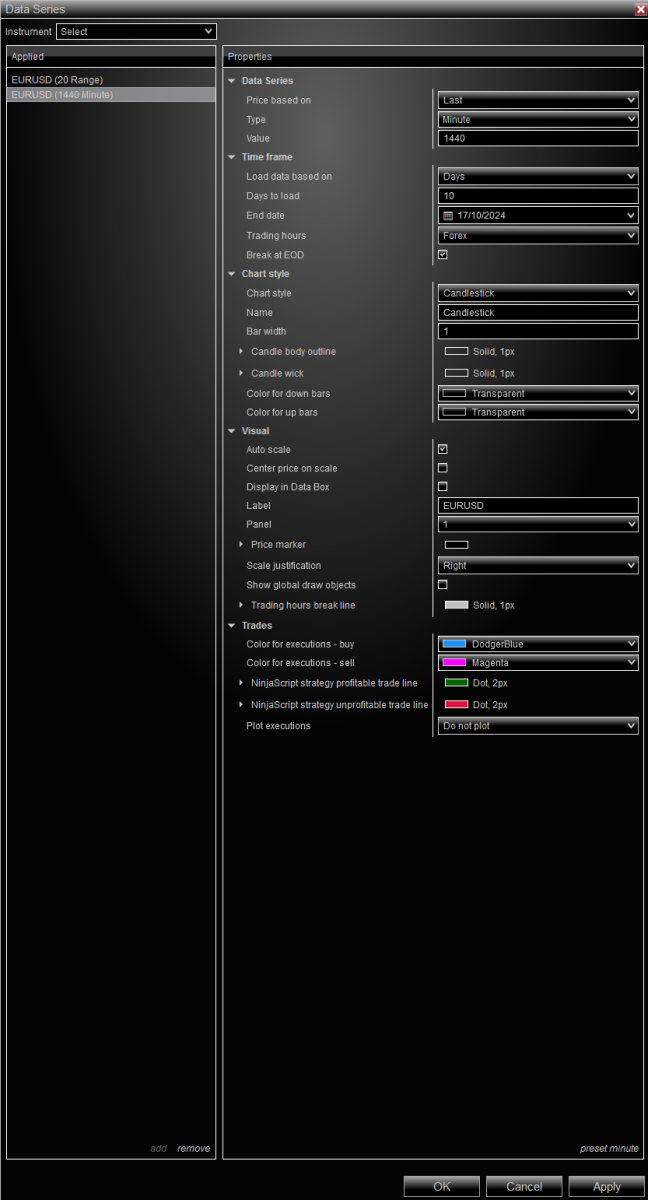The image size is (648, 1200).
Task: Click the Name field showing Candlestick
Action: 538,312
